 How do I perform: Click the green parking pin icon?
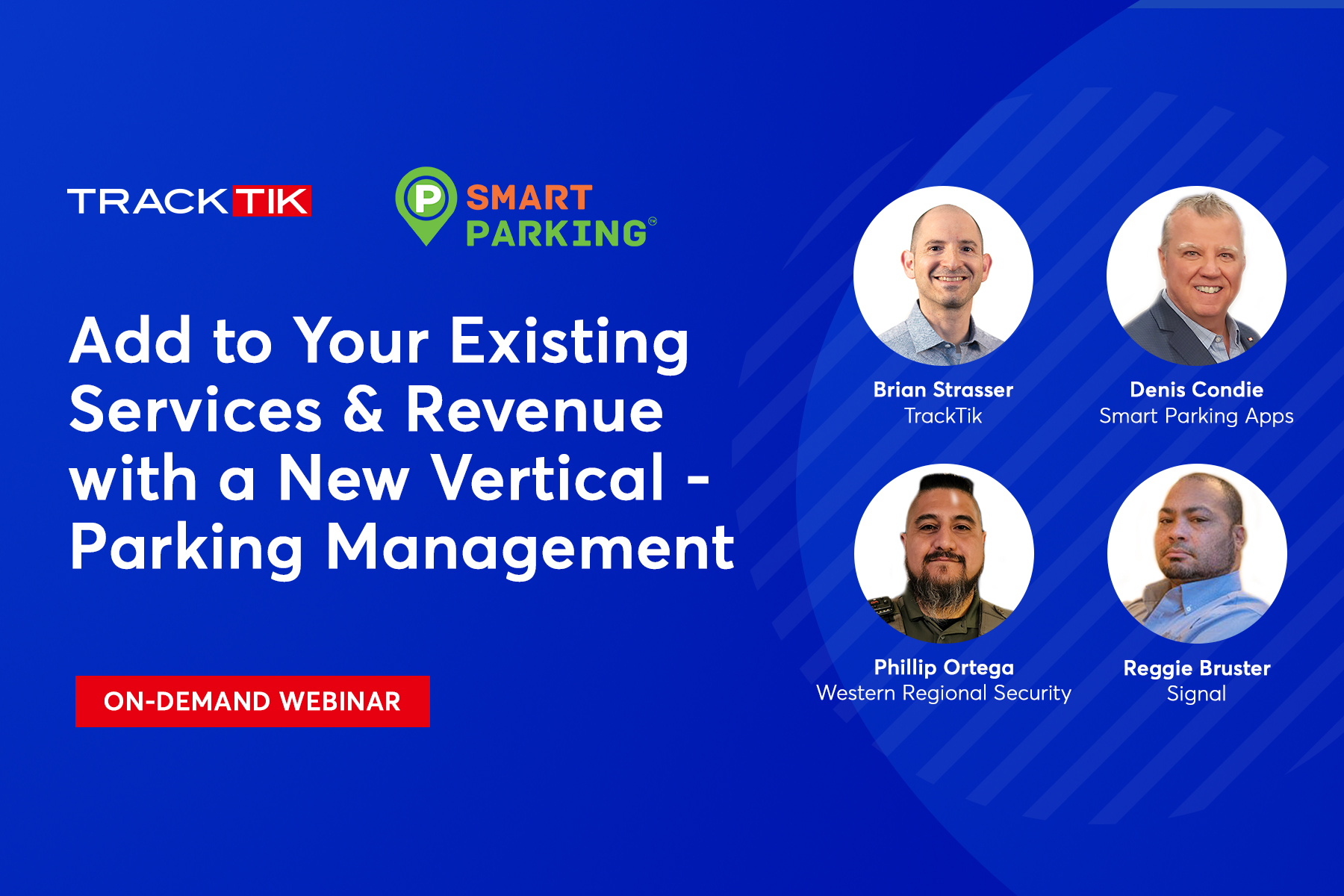tap(426, 207)
